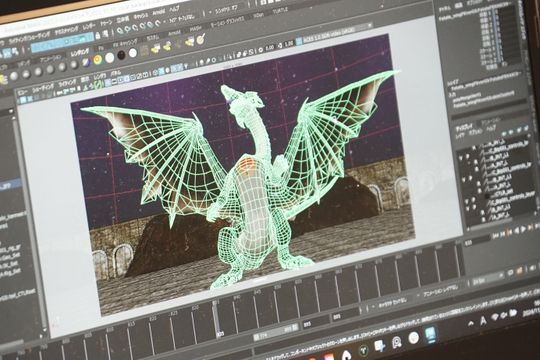Toggle the blue color management icon in viewport toolbar
540x360 pixels.
pyautogui.click(x=299, y=42)
